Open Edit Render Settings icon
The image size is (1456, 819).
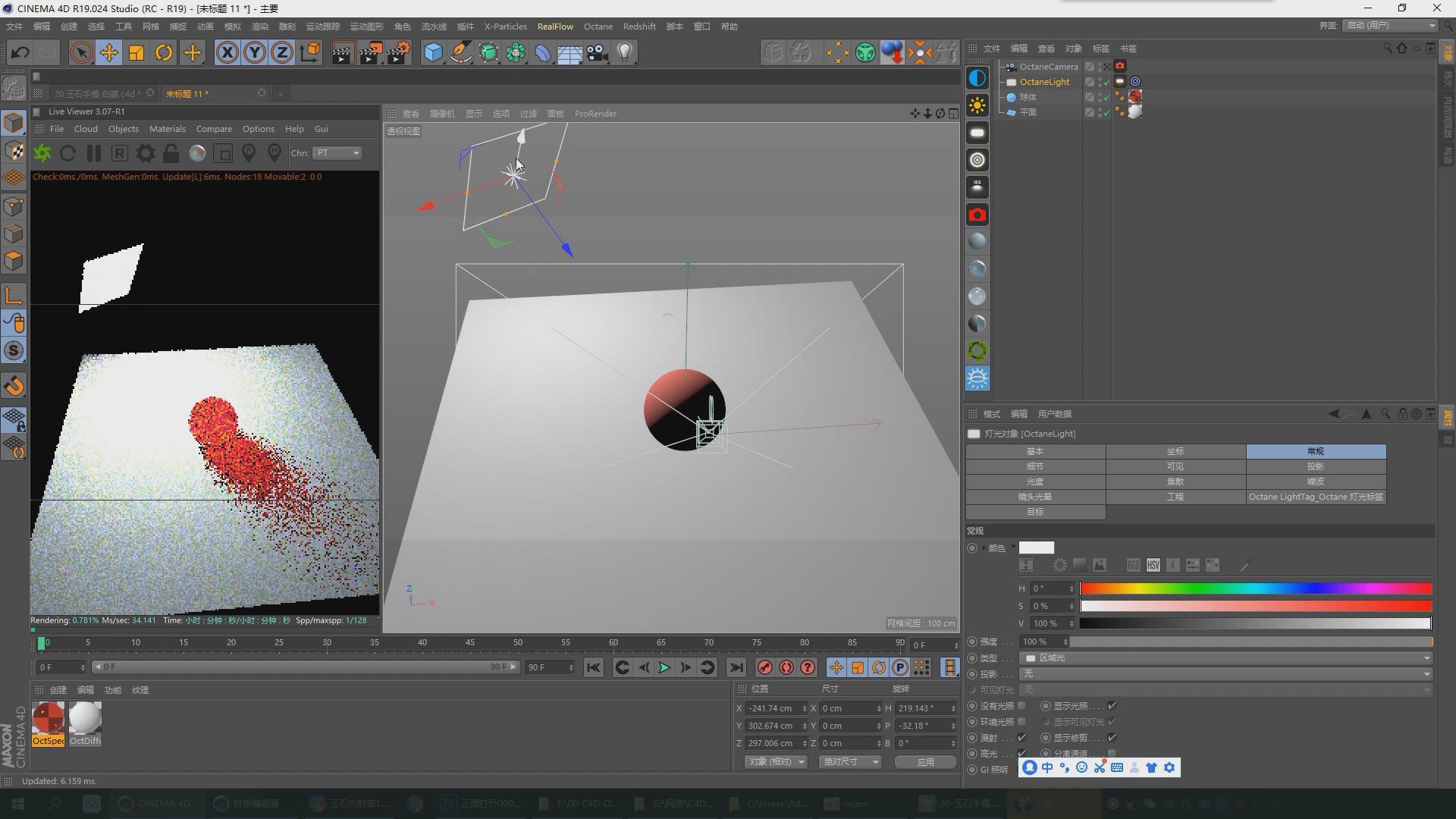[x=399, y=52]
